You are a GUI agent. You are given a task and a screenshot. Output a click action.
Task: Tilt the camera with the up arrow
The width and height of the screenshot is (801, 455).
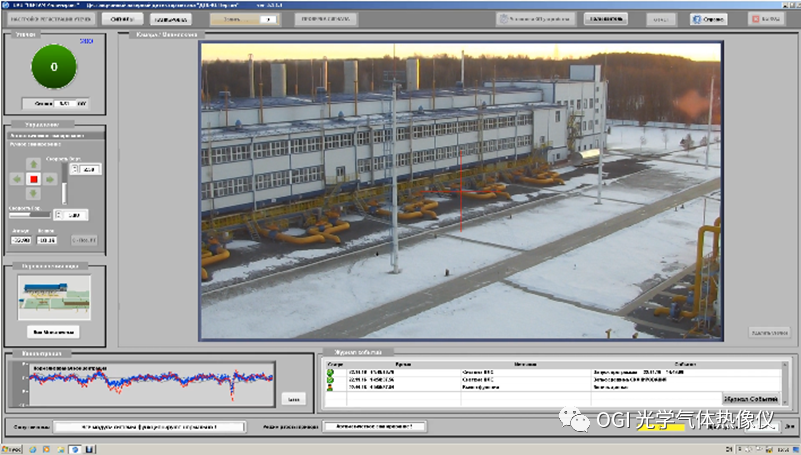point(34,164)
